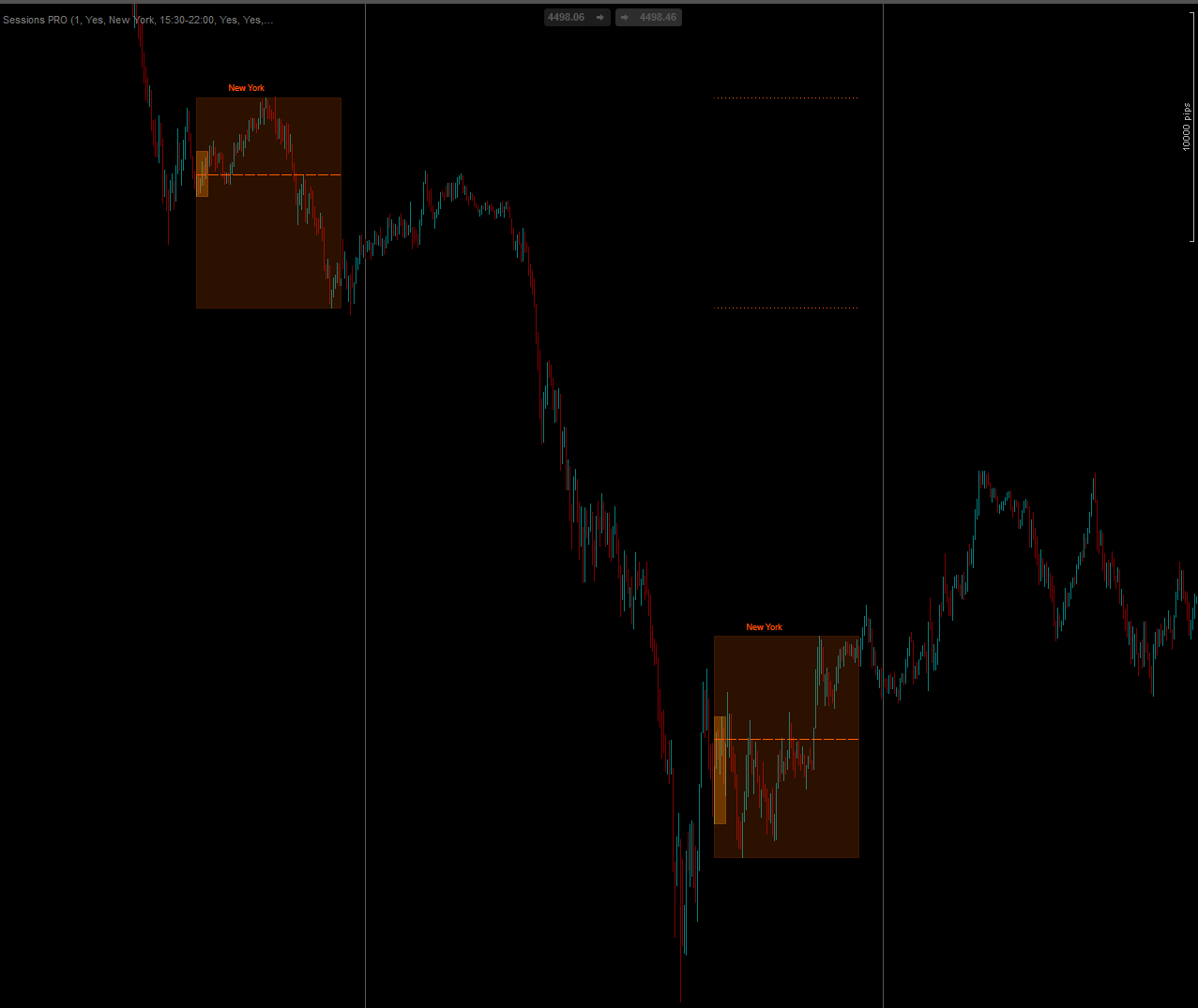
Task: Click the Sessions PRO indicator title
Action: point(138,20)
